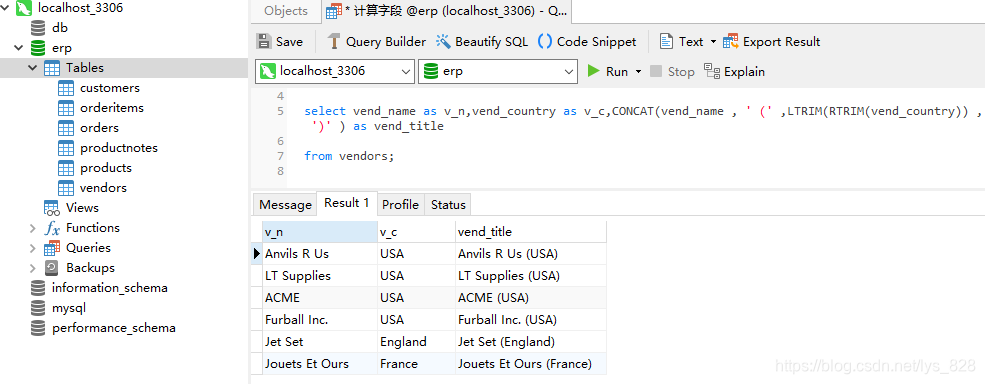Click the Code Snippet parentheses icon
Viewport: 985px width, 384px height.
(545, 41)
